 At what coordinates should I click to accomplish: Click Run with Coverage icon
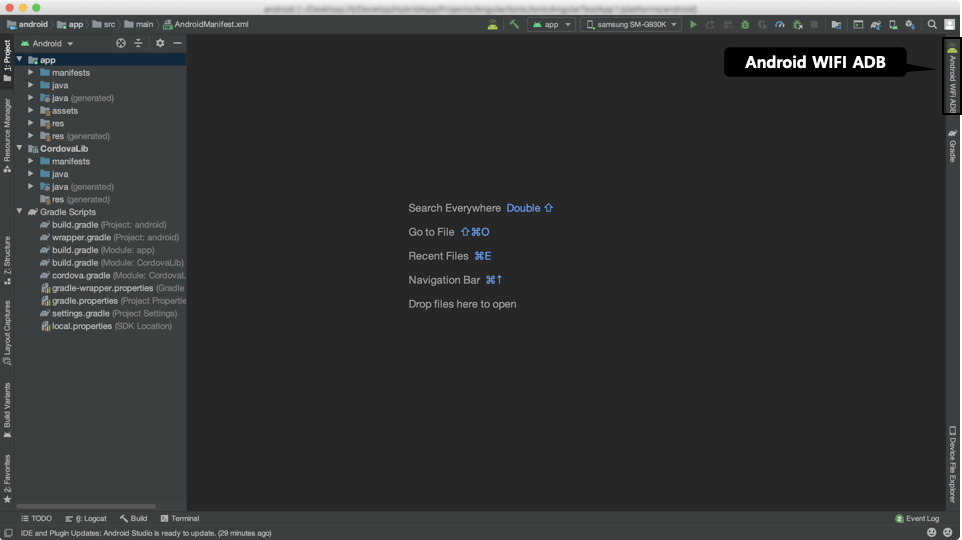click(762, 25)
